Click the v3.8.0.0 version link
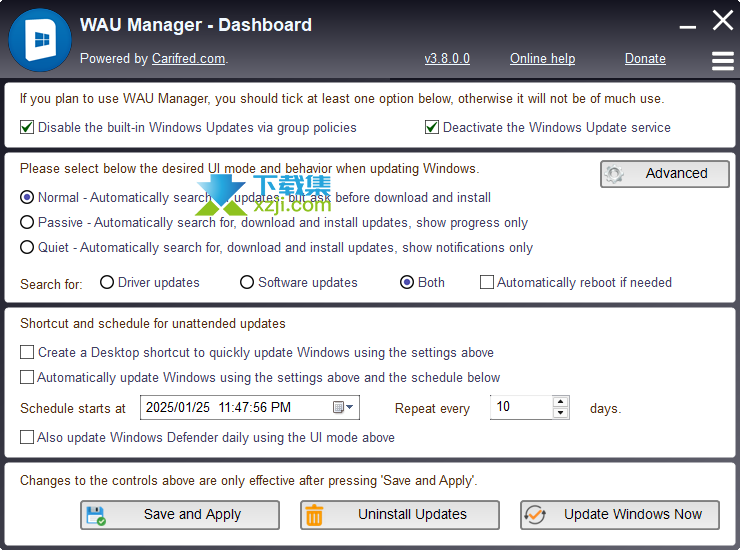This screenshot has height=550, width=740. point(447,59)
